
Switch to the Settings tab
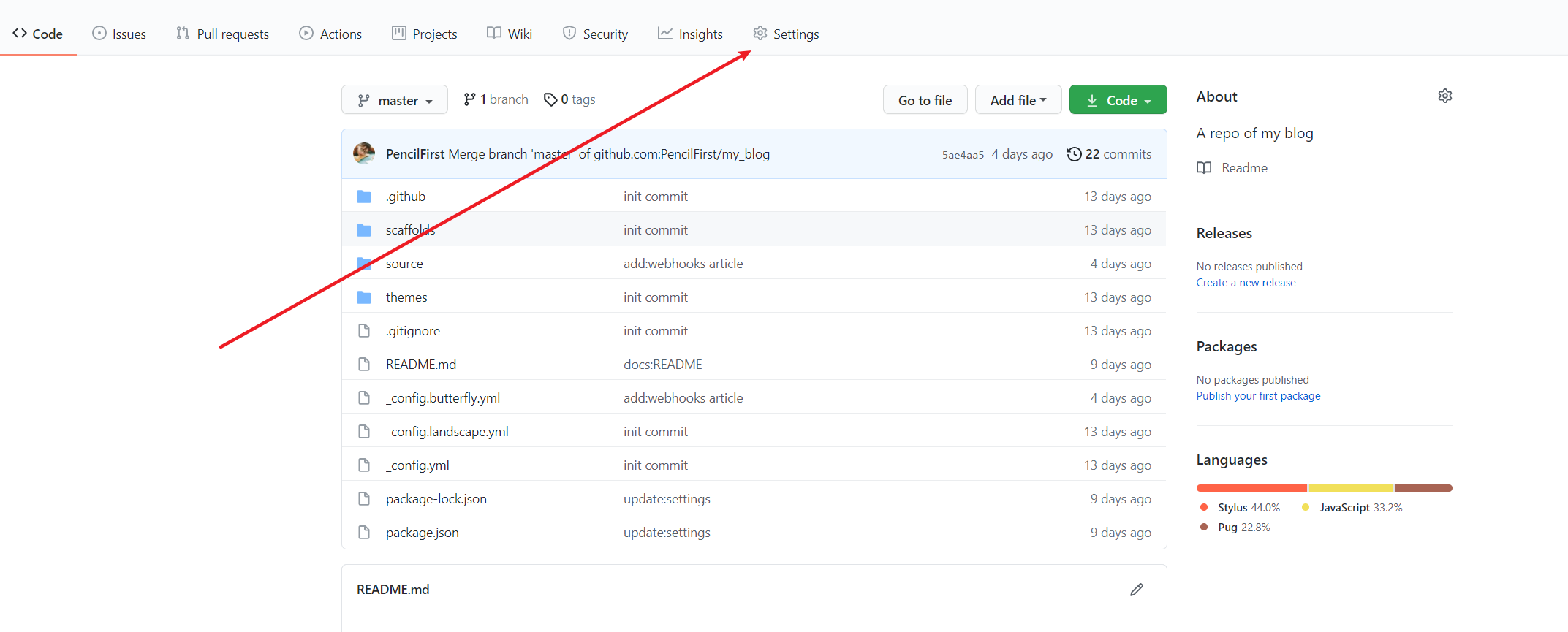(786, 34)
